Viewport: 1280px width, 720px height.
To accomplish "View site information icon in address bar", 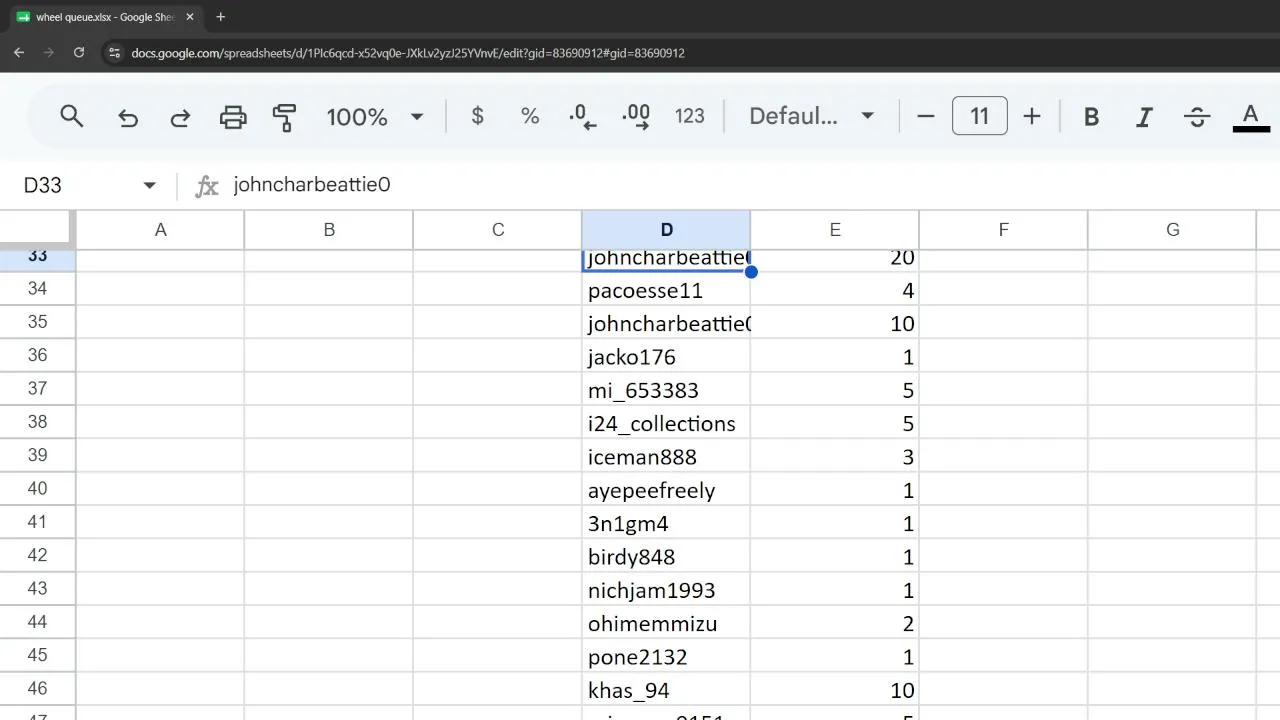I will click(114, 53).
